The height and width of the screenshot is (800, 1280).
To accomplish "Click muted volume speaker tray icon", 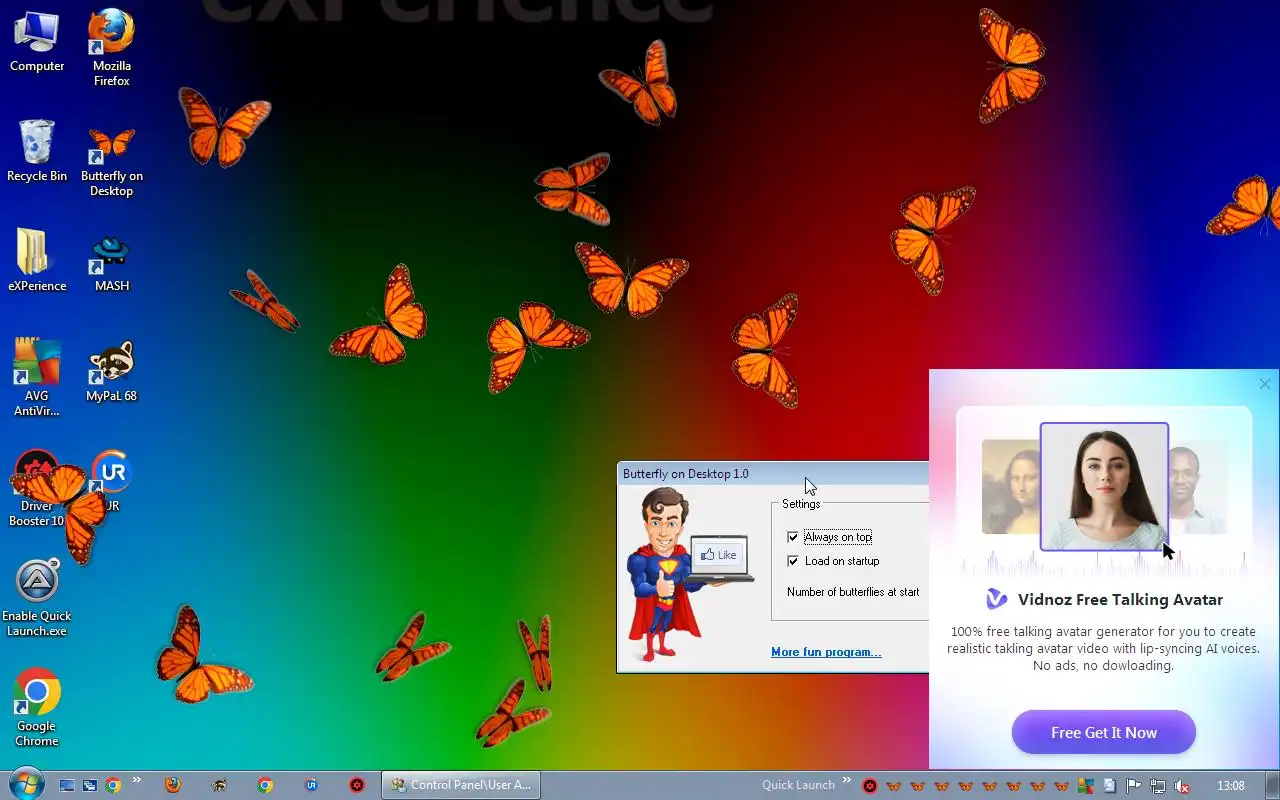I will coord(1181,786).
